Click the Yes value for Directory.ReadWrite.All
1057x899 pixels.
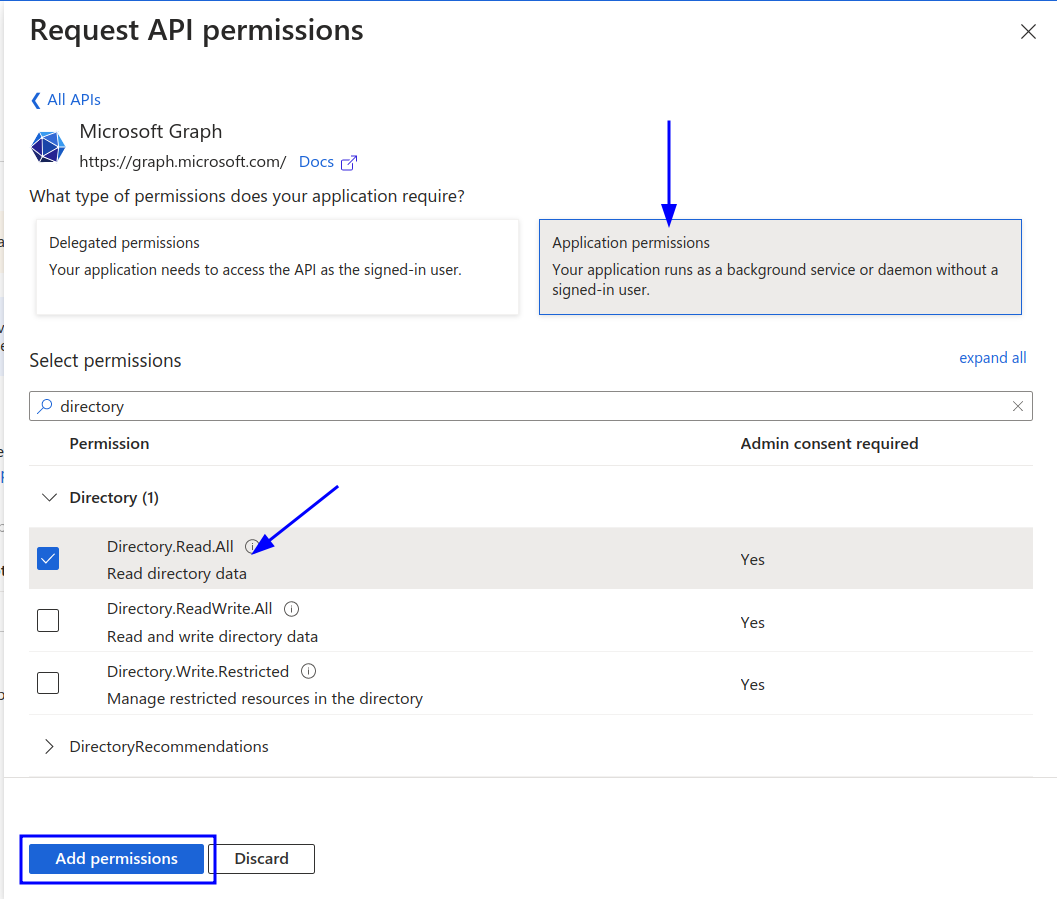[752, 623]
